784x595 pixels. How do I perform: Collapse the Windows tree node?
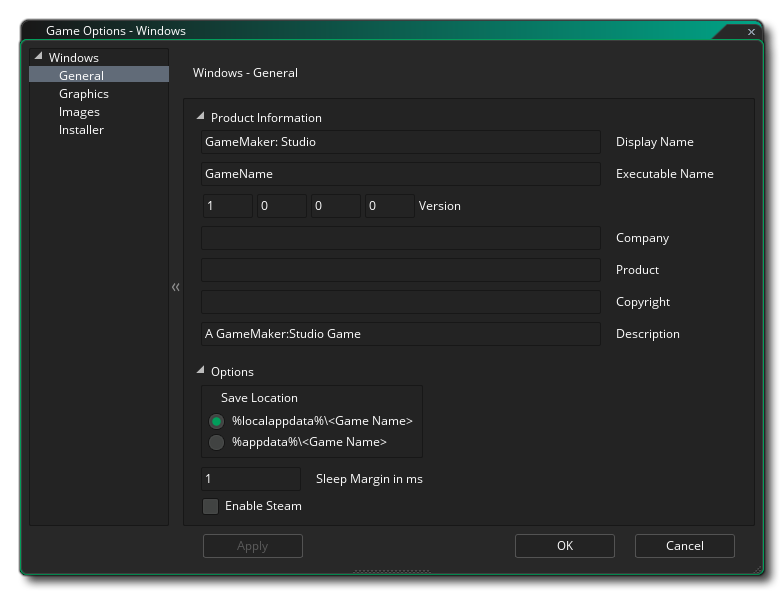[39, 57]
